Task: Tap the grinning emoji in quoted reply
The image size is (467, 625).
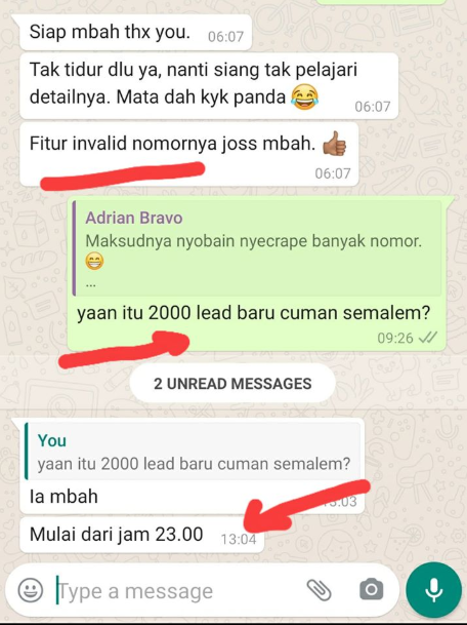Action: 94,261
